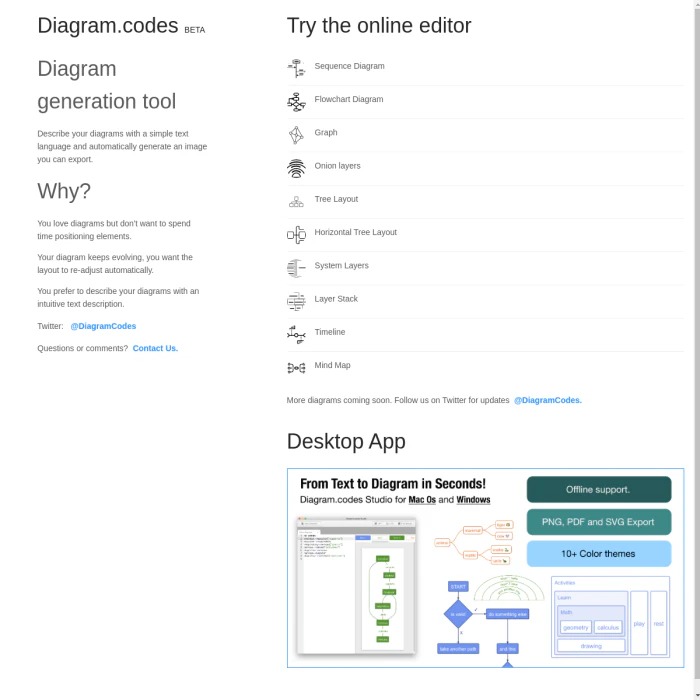Click the Activities layer diagram sample
Screen dimensions: 700x700
(610, 617)
